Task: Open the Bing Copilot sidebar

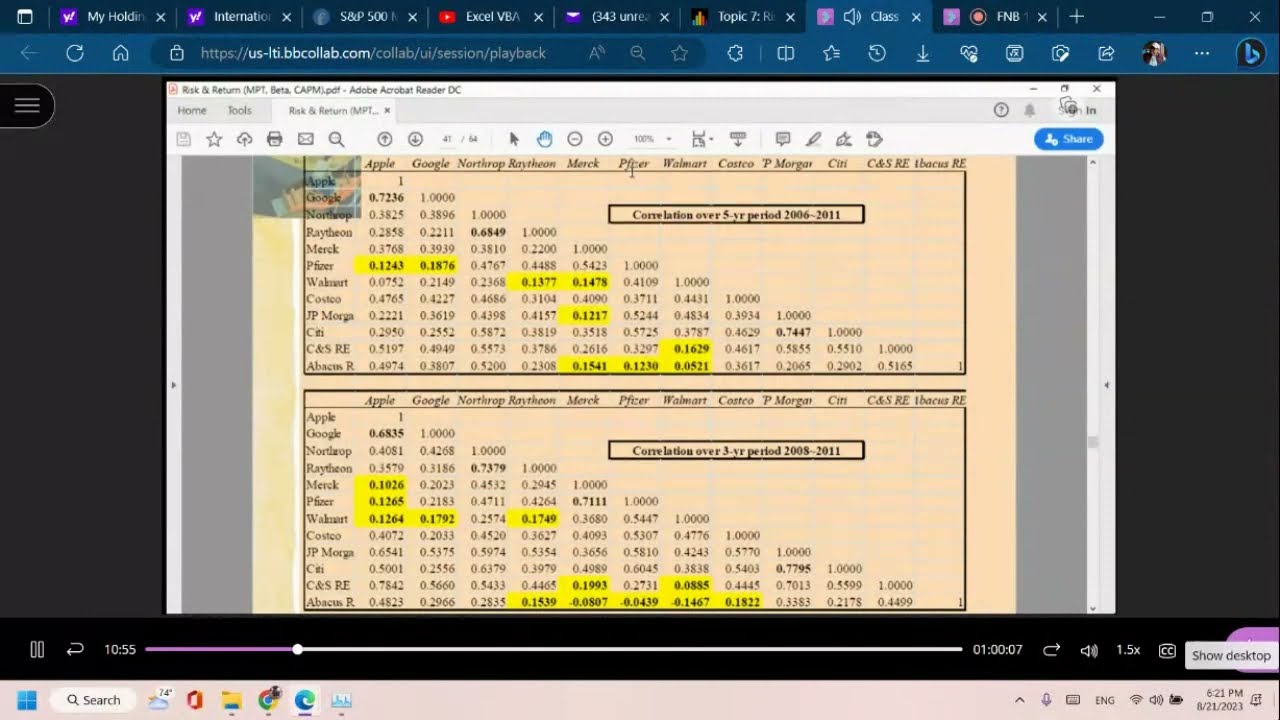Action: click(1250, 54)
